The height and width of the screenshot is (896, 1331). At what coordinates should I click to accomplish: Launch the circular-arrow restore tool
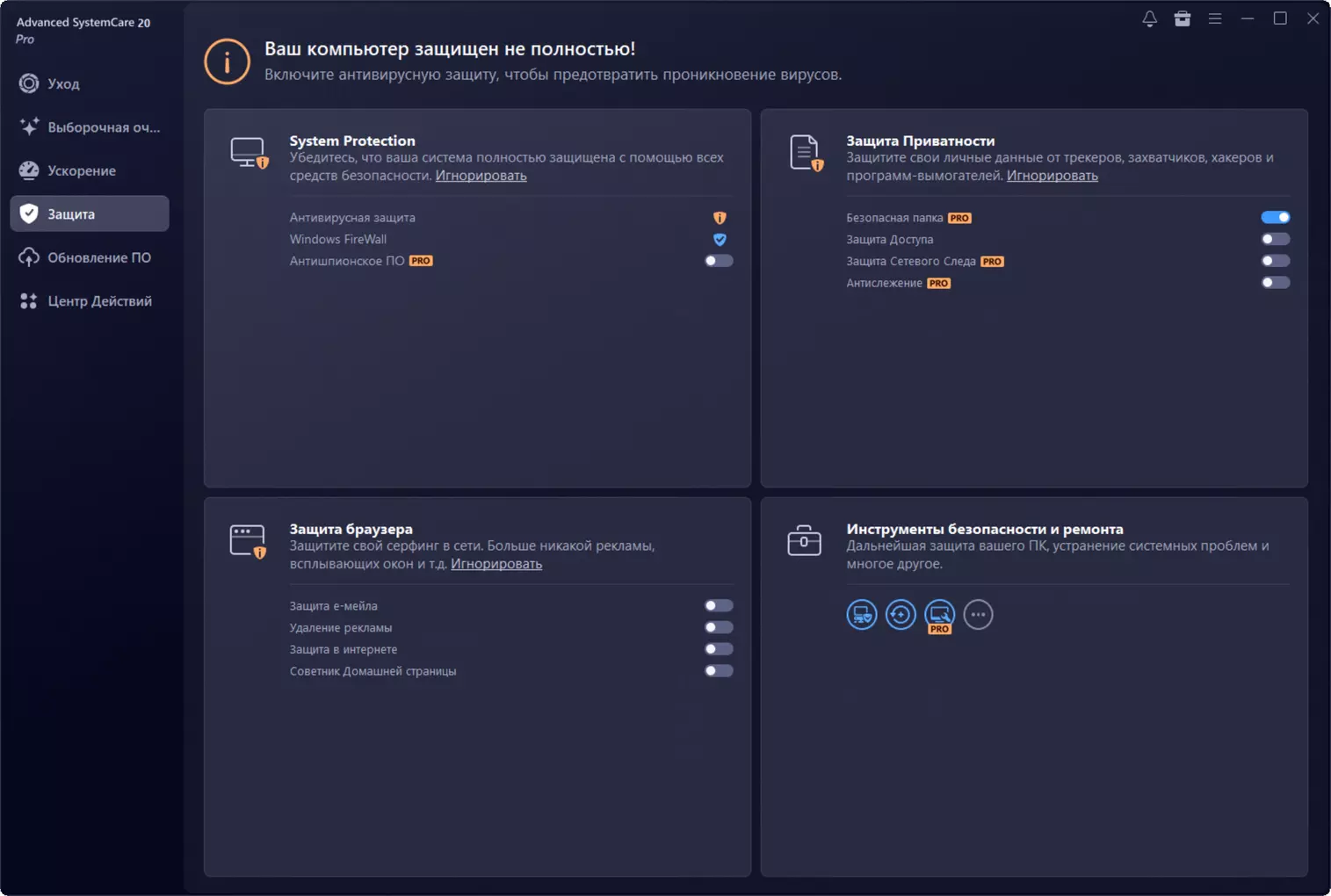pyautogui.click(x=901, y=615)
